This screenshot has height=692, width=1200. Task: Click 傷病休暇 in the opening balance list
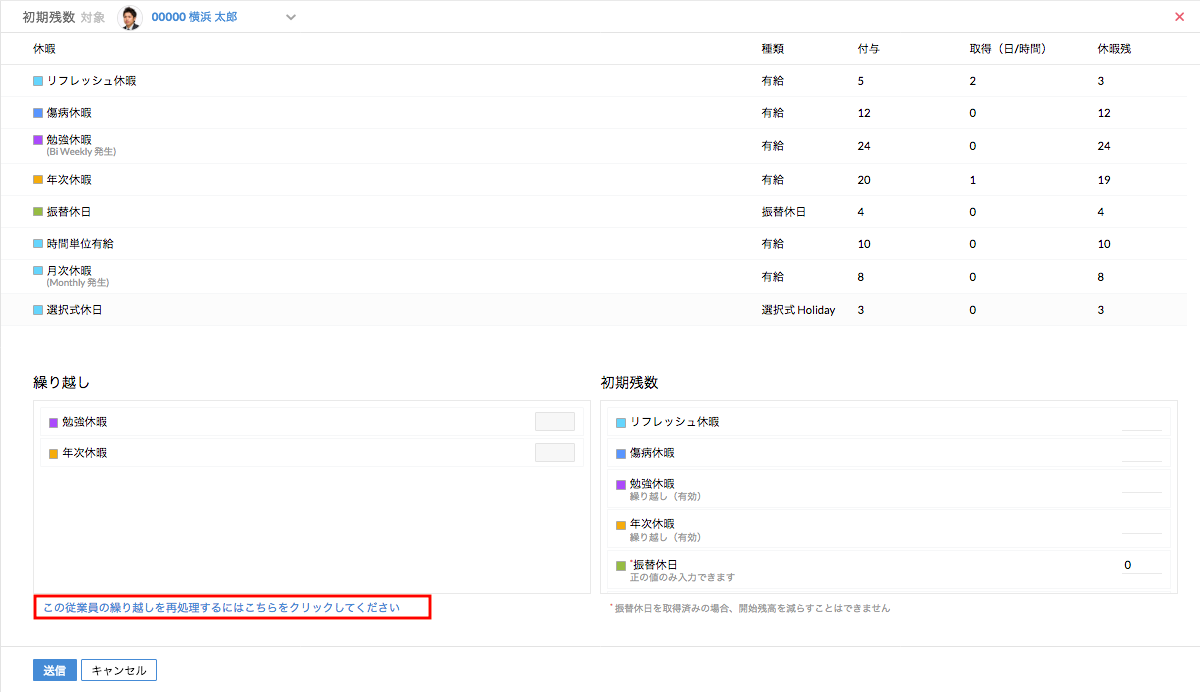tap(652, 453)
